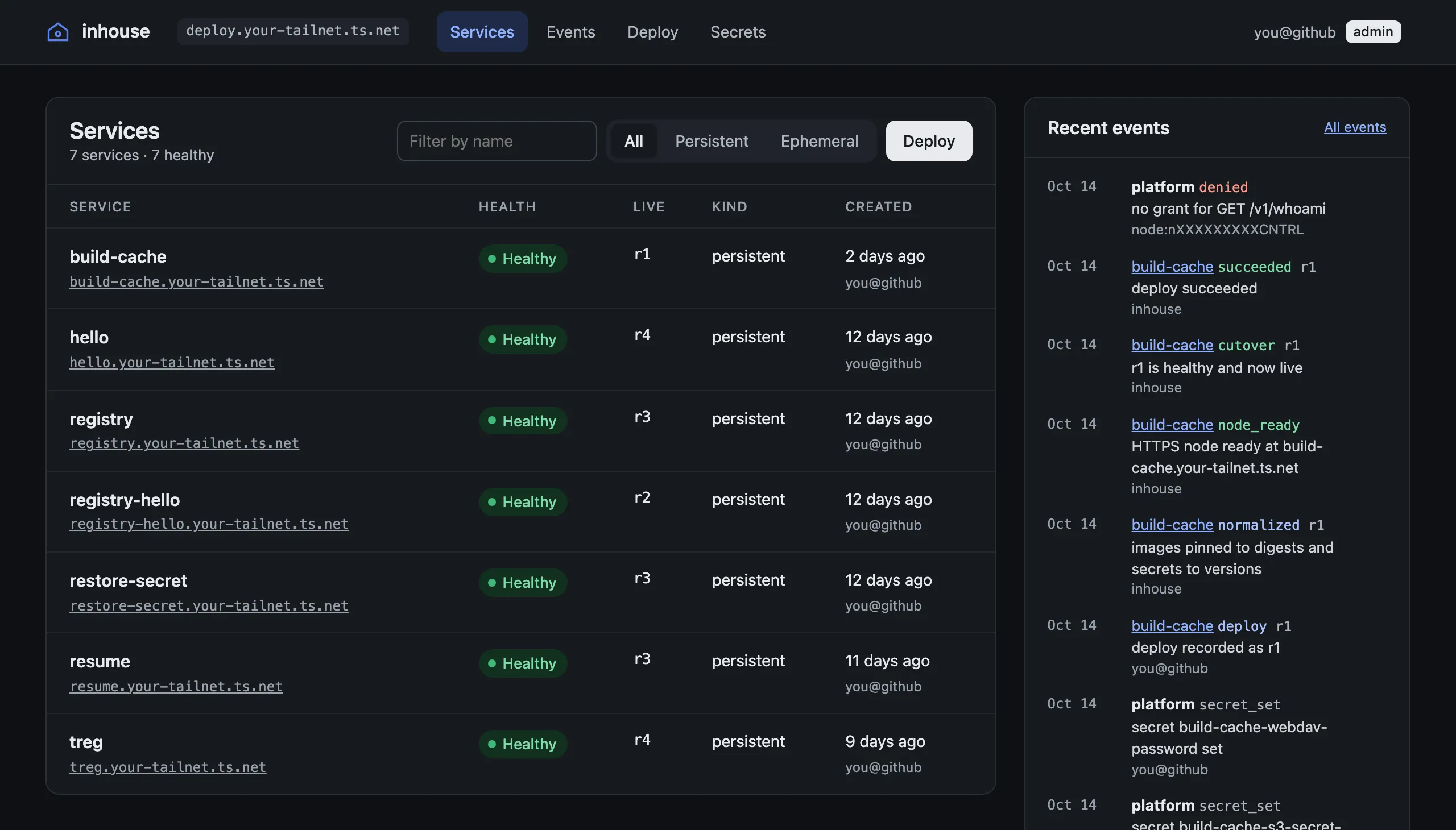
Task: Click the you@github account label
Action: pos(1294,32)
